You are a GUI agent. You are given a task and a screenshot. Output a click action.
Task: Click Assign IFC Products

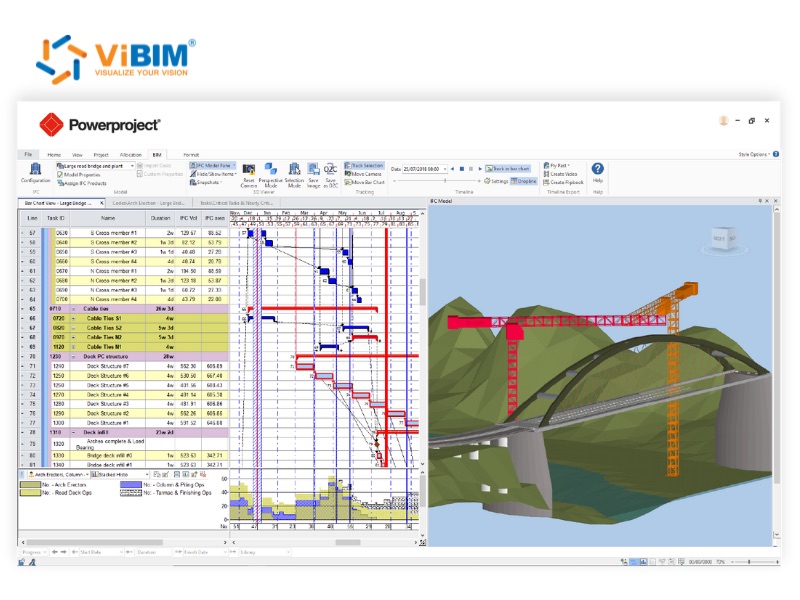point(82,183)
